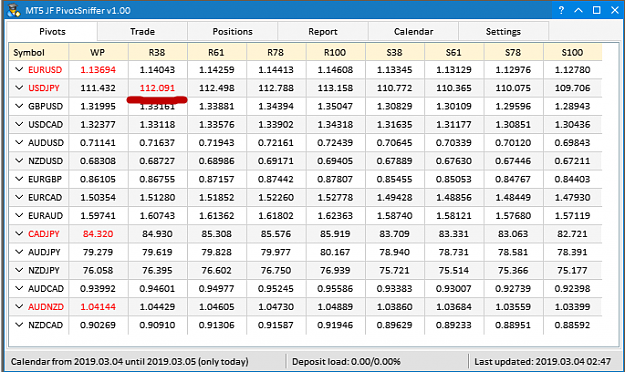Viewport: 625px width, 372px height.
Task: Expand the CADJPY row chevron
Action: click(x=19, y=234)
